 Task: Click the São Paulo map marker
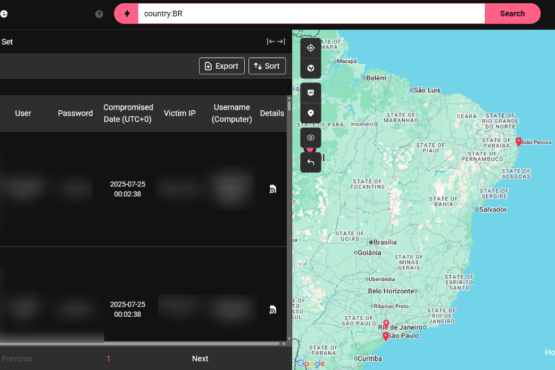coord(385,336)
